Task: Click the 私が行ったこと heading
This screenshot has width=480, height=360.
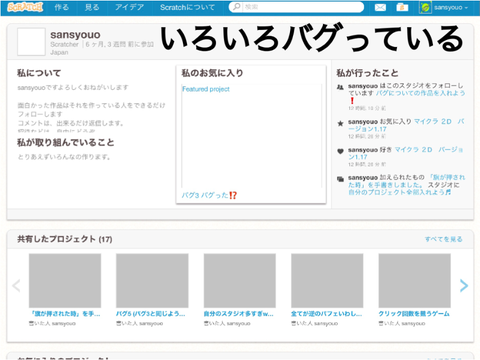Action: pos(367,73)
